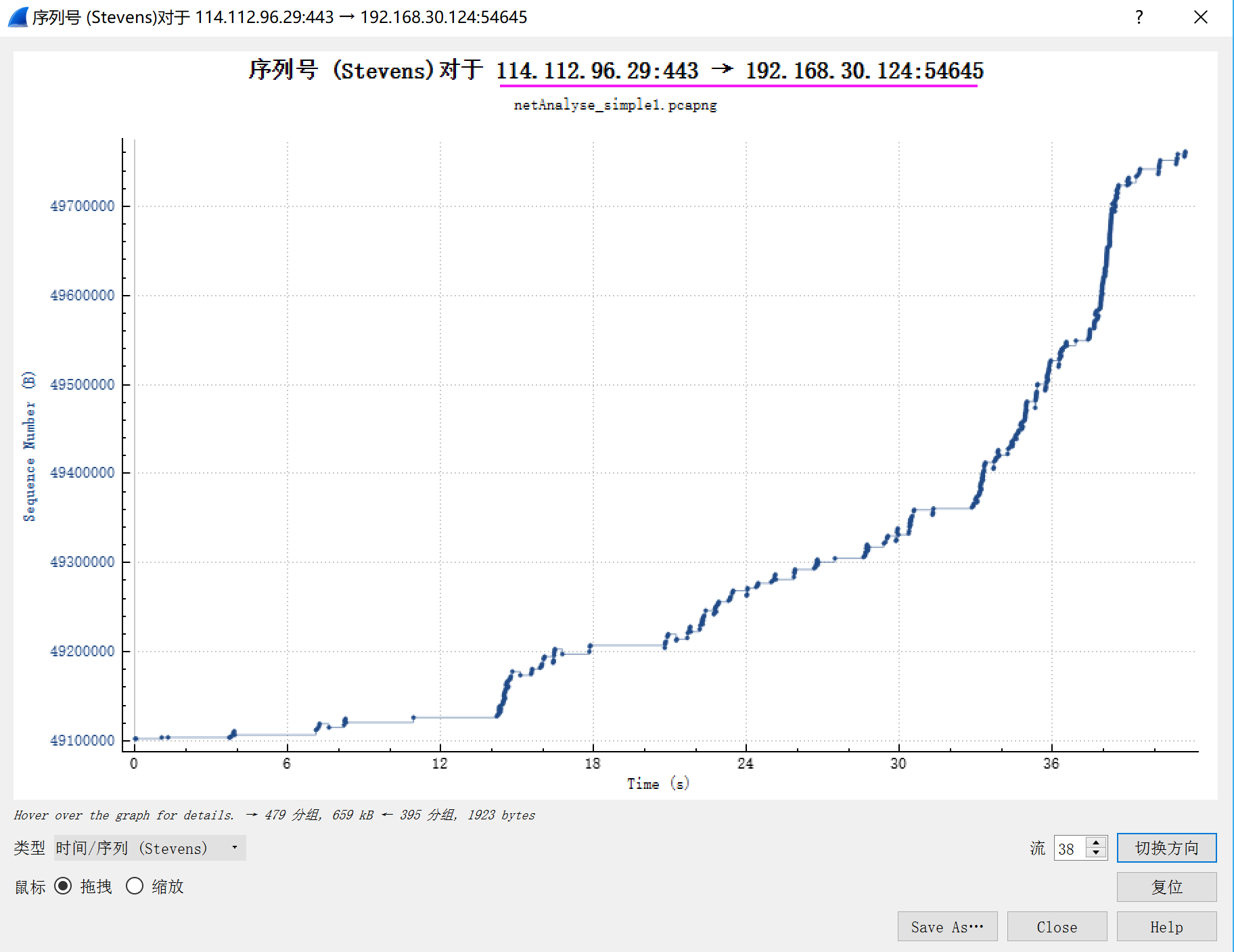Screen dimensions: 1234x952
Task: Click the hover hint status text
Action: [x=274, y=815]
